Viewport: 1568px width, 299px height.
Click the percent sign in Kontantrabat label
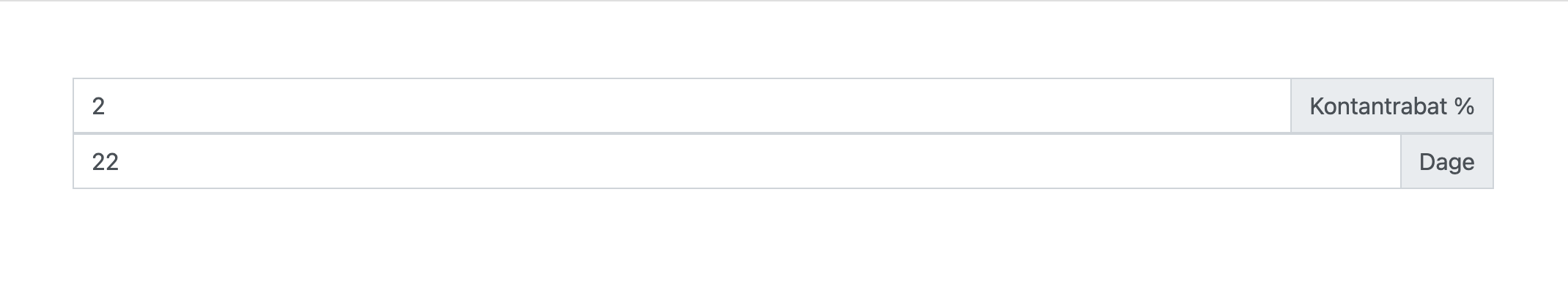[1465, 106]
